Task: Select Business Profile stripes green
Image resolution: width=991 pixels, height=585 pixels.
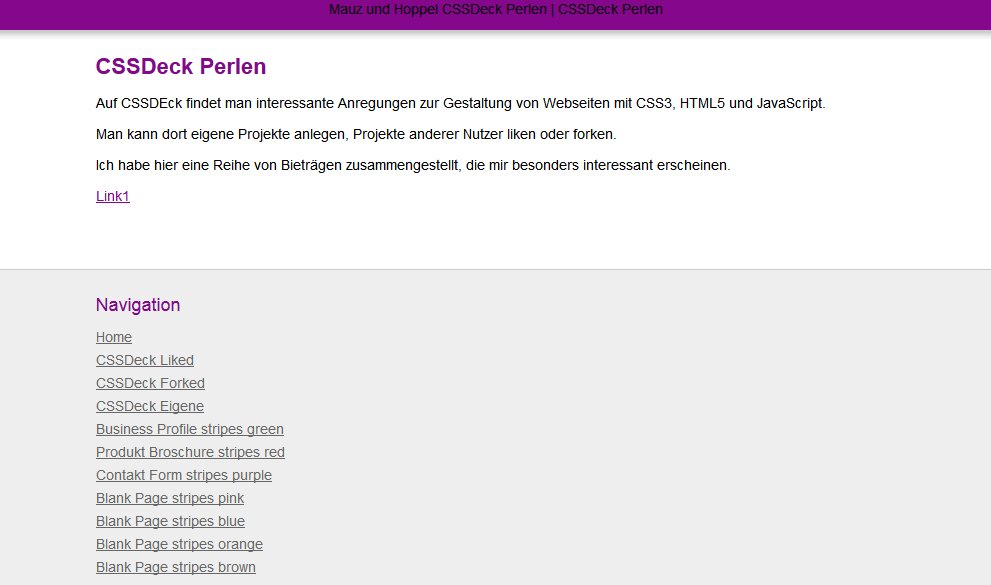Action: coord(189,429)
